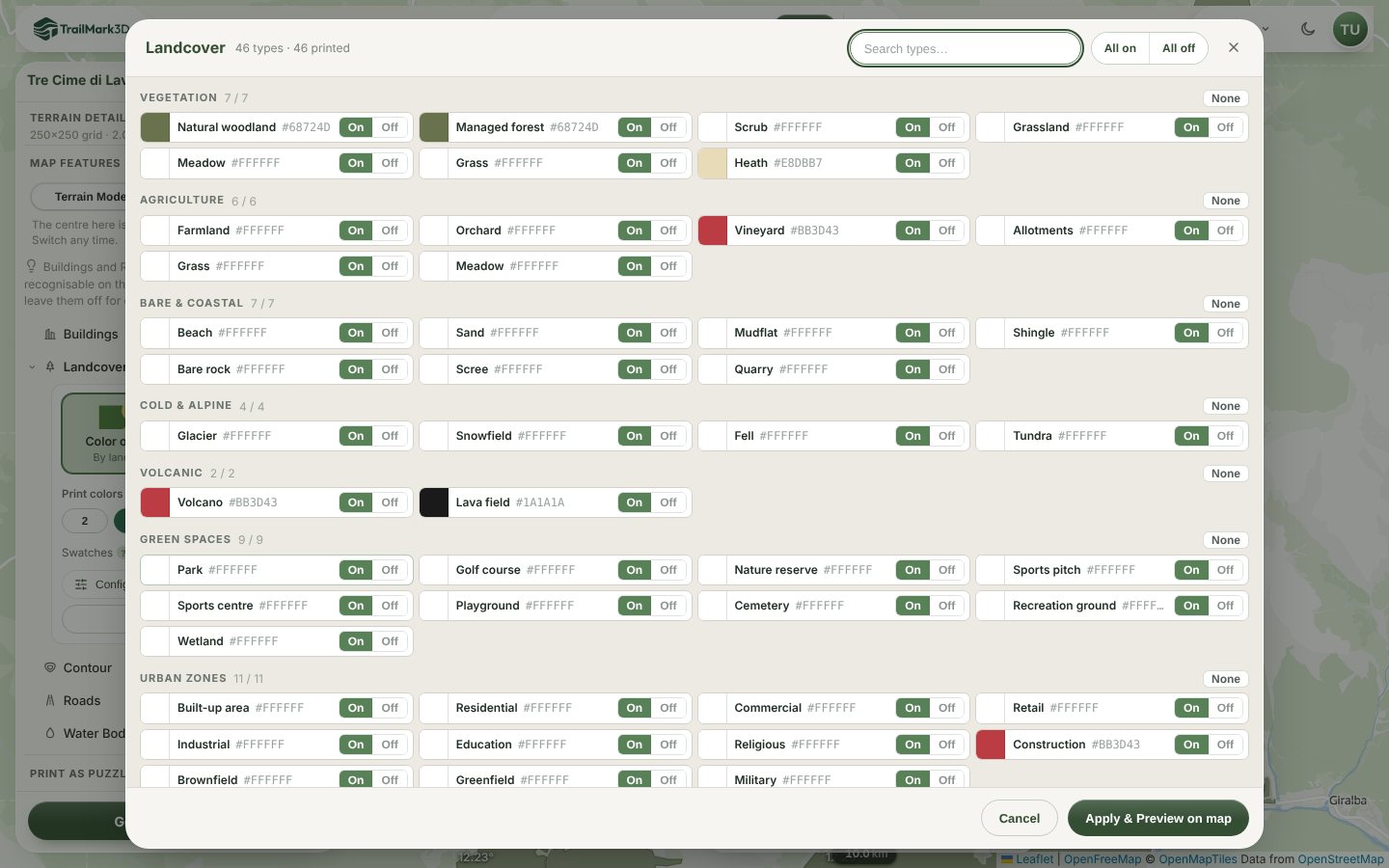Open the Natural woodland color swatch

pos(155,127)
